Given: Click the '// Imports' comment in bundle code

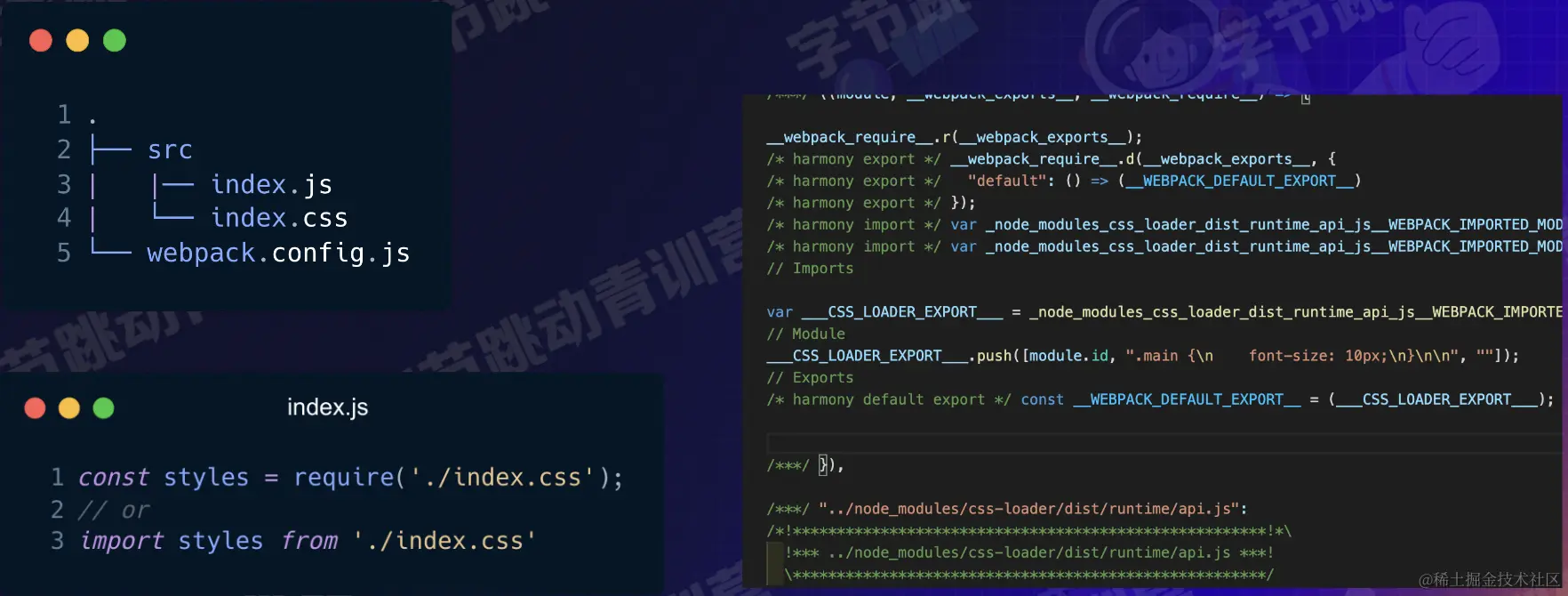Looking at the screenshot, I should 810,268.
